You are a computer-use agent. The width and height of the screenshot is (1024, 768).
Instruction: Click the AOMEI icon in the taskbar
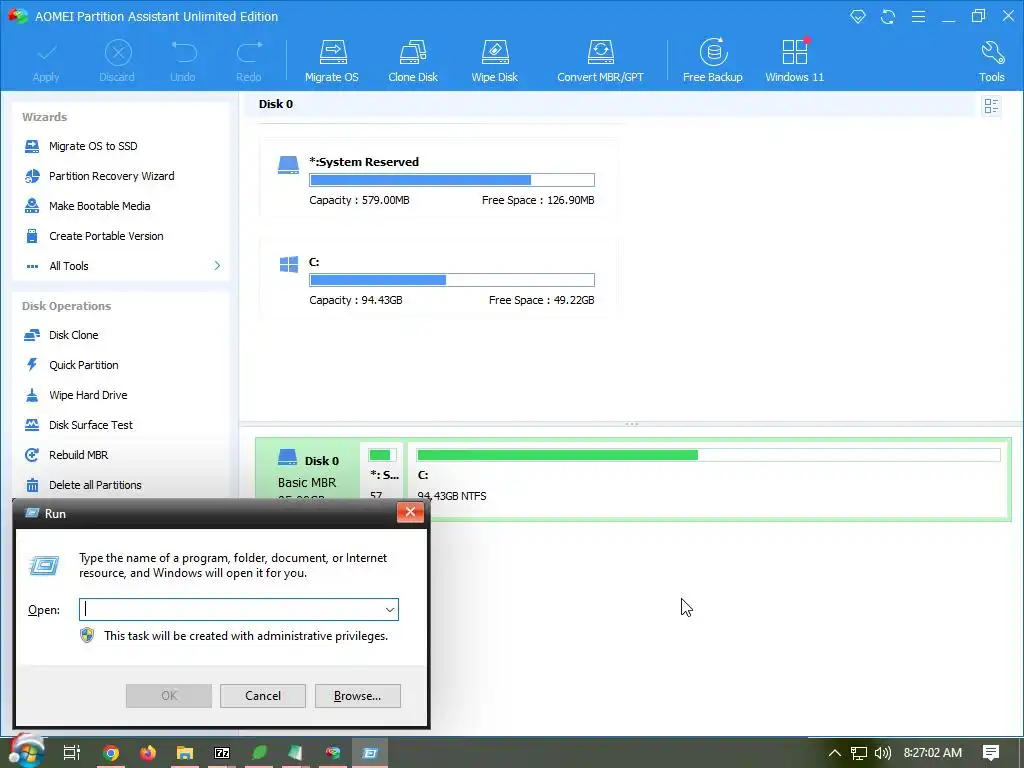[333, 753]
